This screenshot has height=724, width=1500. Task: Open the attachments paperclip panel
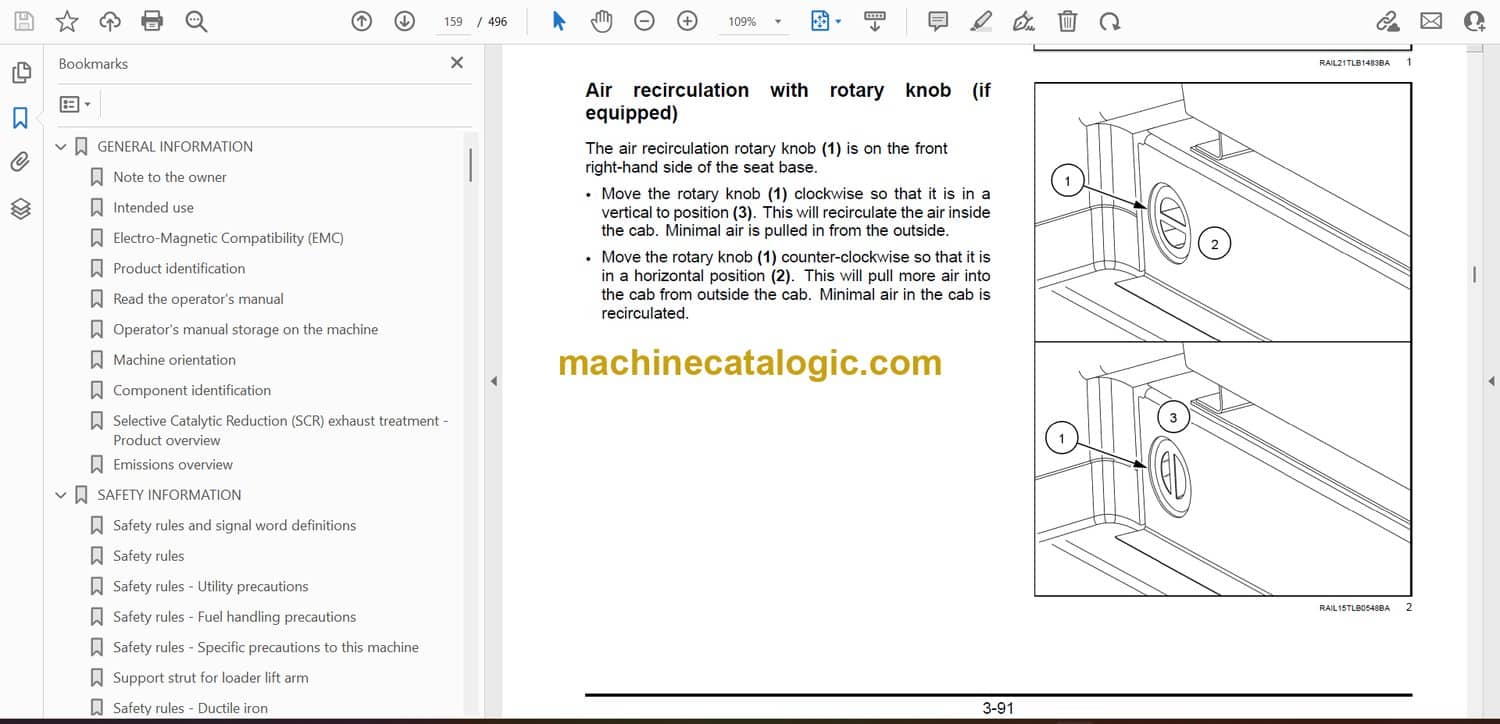pyautogui.click(x=20, y=162)
